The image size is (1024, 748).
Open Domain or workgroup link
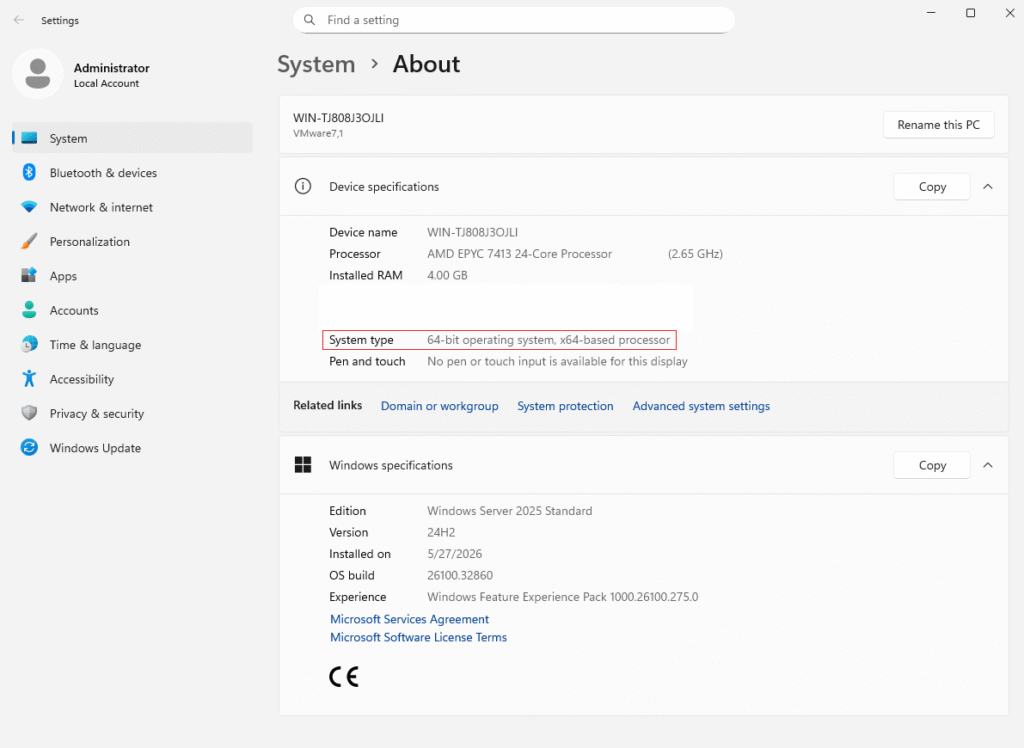click(440, 406)
